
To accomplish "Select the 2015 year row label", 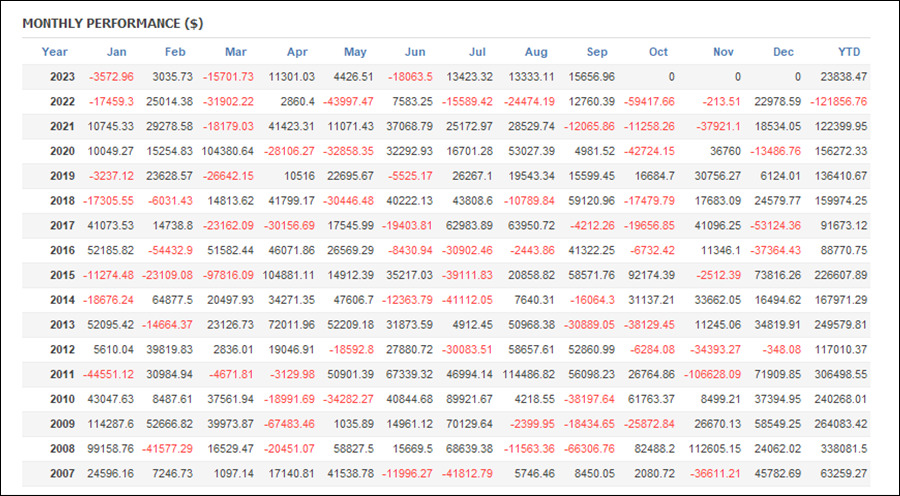I will tap(62, 276).
